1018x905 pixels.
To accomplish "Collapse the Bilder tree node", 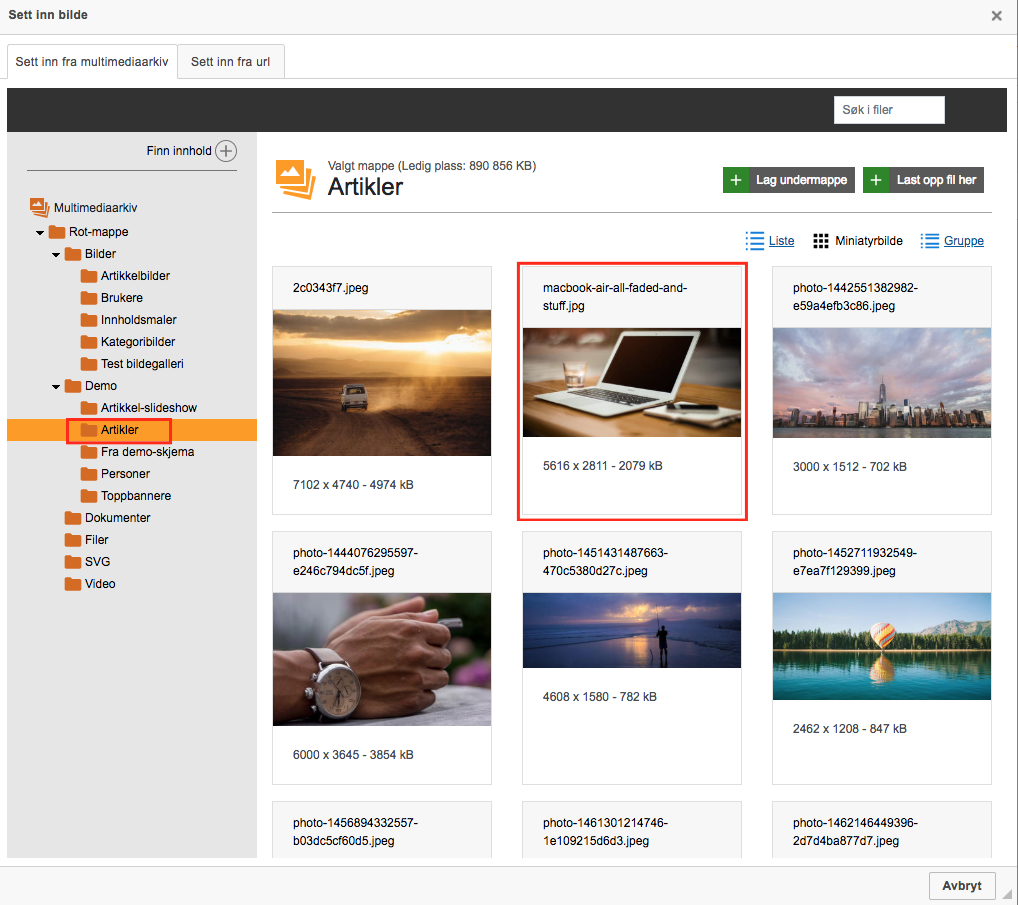I will click(56, 254).
